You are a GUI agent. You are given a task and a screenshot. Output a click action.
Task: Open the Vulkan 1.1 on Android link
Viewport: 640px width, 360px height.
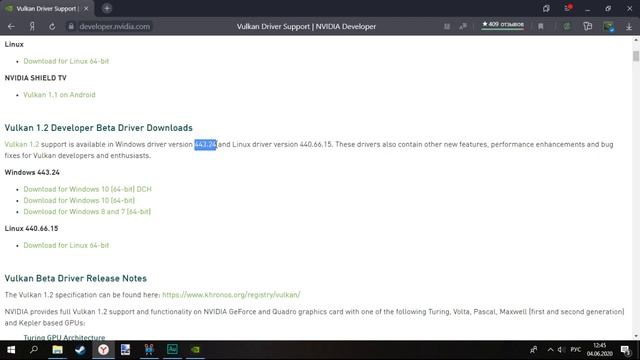pyautogui.click(x=59, y=95)
